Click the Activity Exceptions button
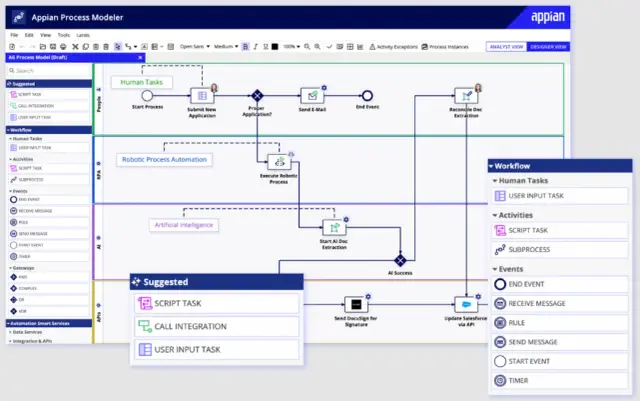This screenshot has height=401, width=640. pyautogui.click(x=395, y=46)
